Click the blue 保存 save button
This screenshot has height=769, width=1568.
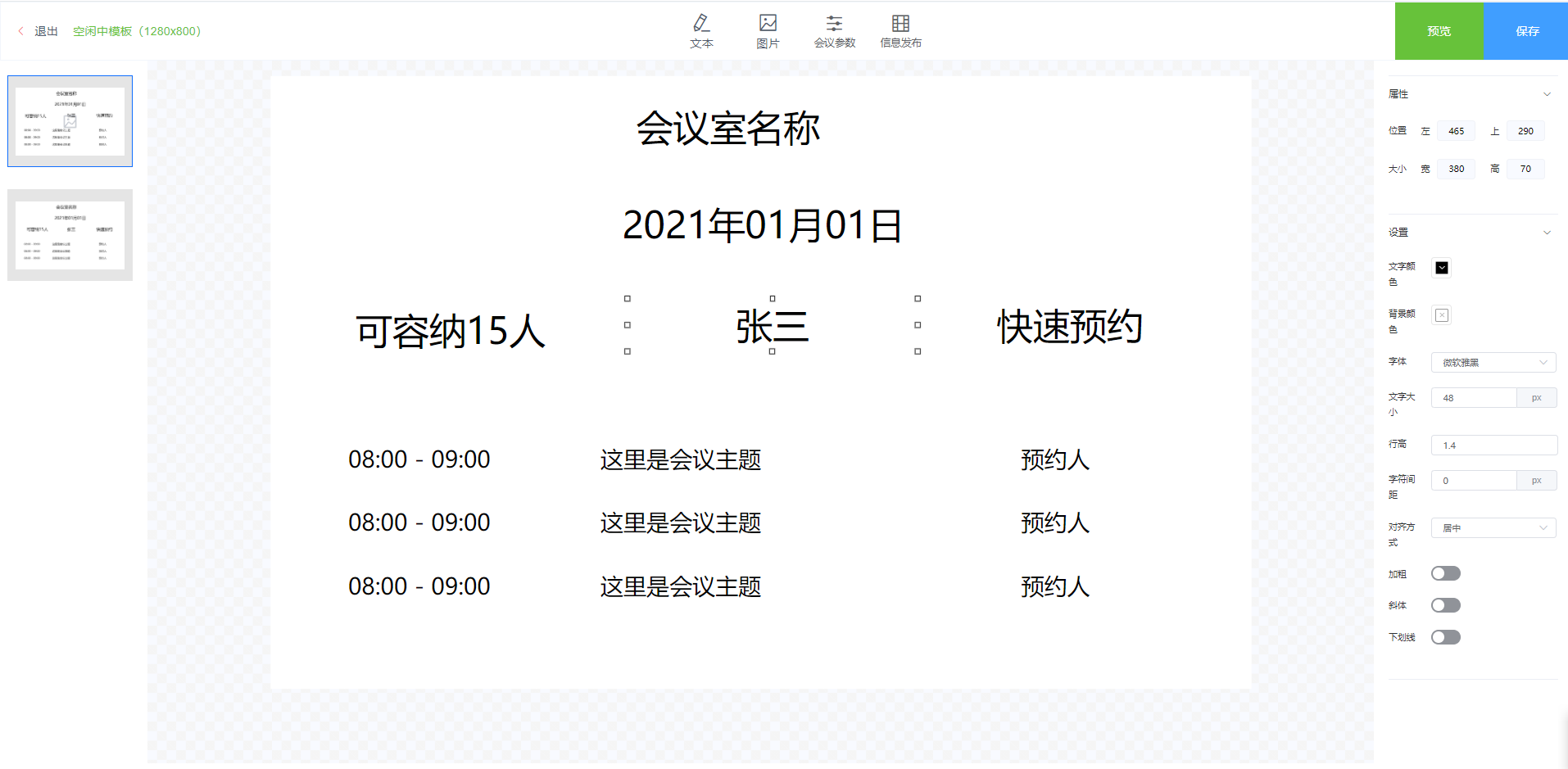(x=1526, y=31)
